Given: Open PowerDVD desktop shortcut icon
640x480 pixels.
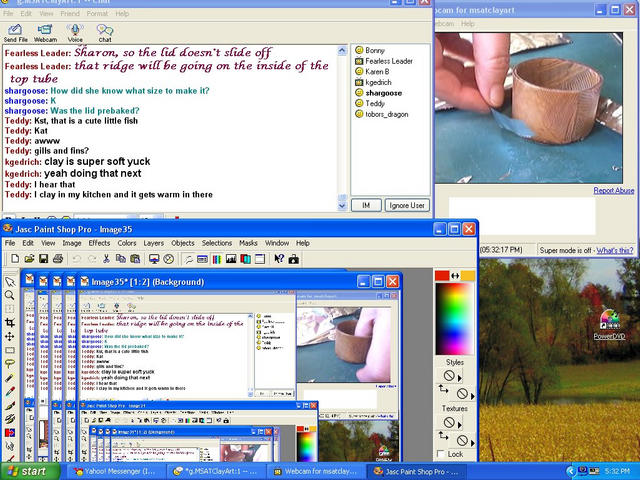Looking at the screenshot, I should 609,325.
